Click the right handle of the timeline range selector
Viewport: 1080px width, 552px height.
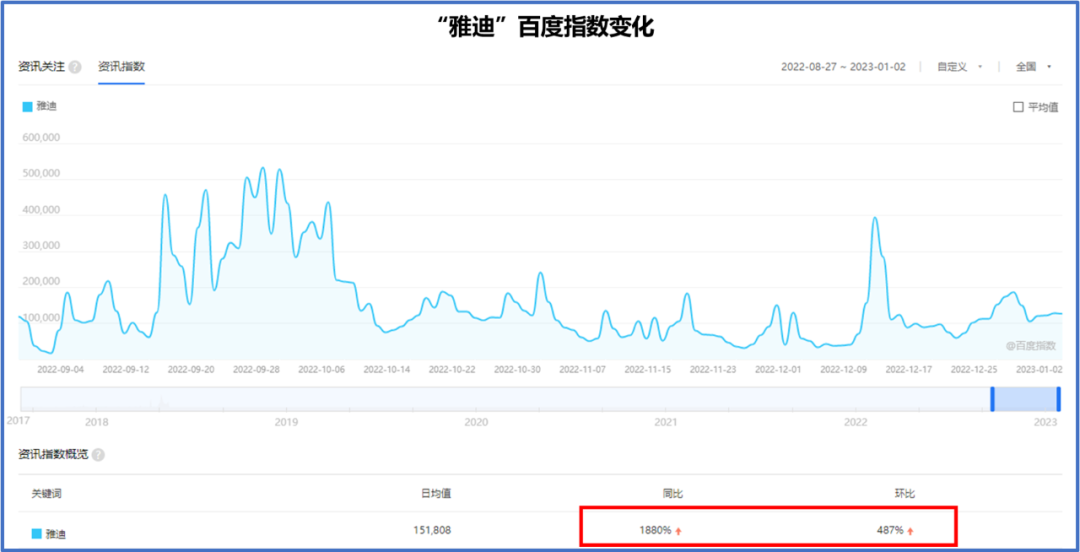1058,399
